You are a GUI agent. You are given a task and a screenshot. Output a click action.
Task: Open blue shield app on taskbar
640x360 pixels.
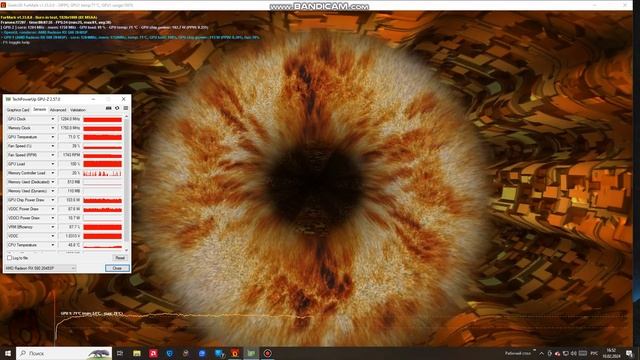(x=169, y=353)
